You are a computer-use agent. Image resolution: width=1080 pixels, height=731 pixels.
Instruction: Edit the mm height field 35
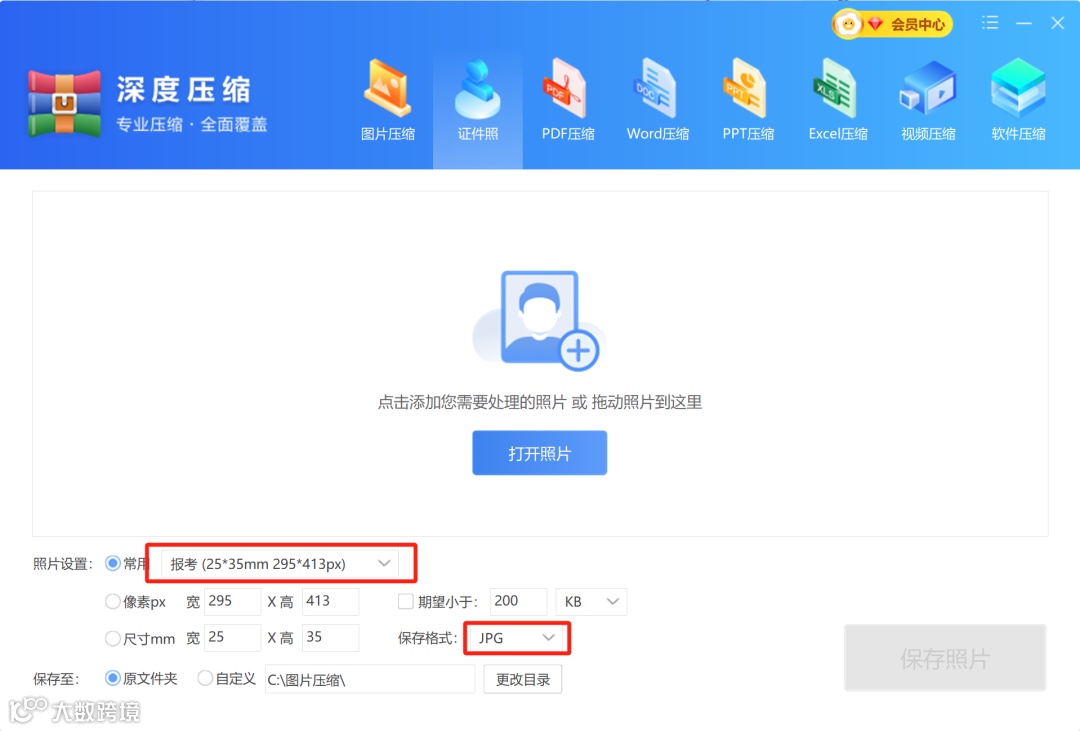coord(331,638)
